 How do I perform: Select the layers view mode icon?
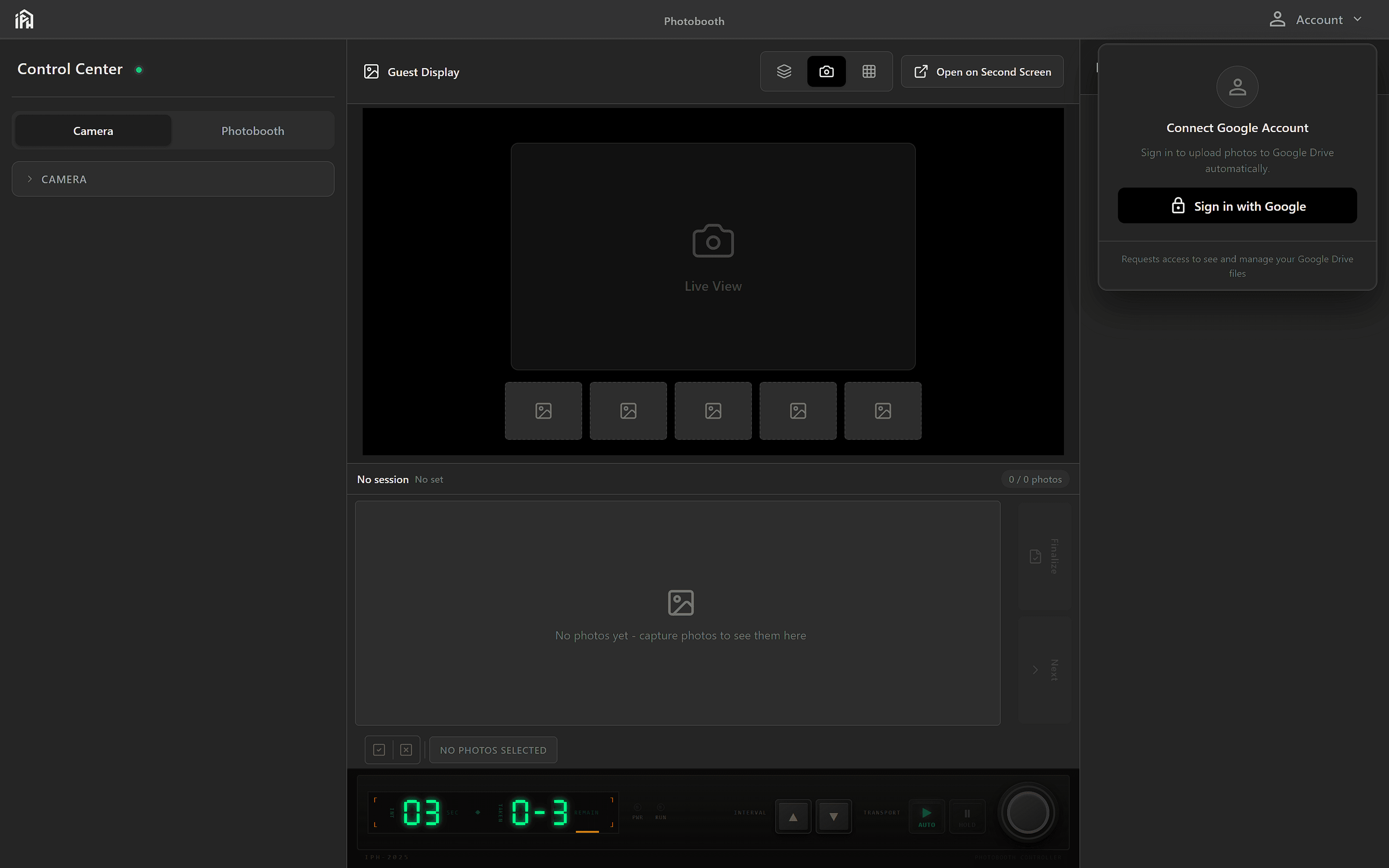[784, 72]
